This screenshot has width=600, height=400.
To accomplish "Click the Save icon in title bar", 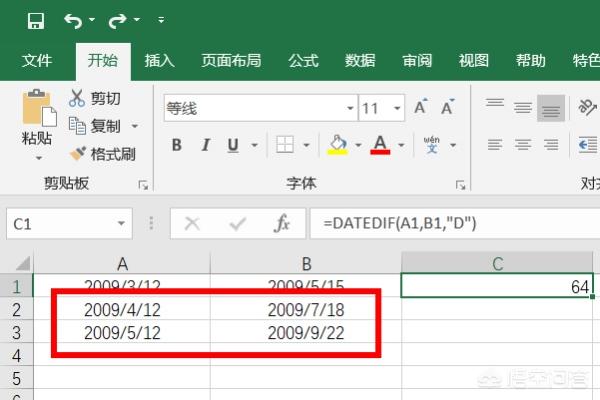I will [36, 20].
